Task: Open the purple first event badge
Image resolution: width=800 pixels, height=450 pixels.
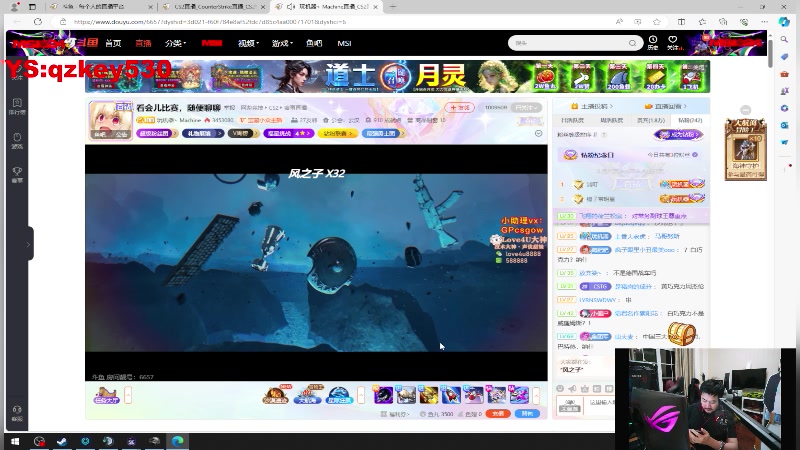Action: 156,133
